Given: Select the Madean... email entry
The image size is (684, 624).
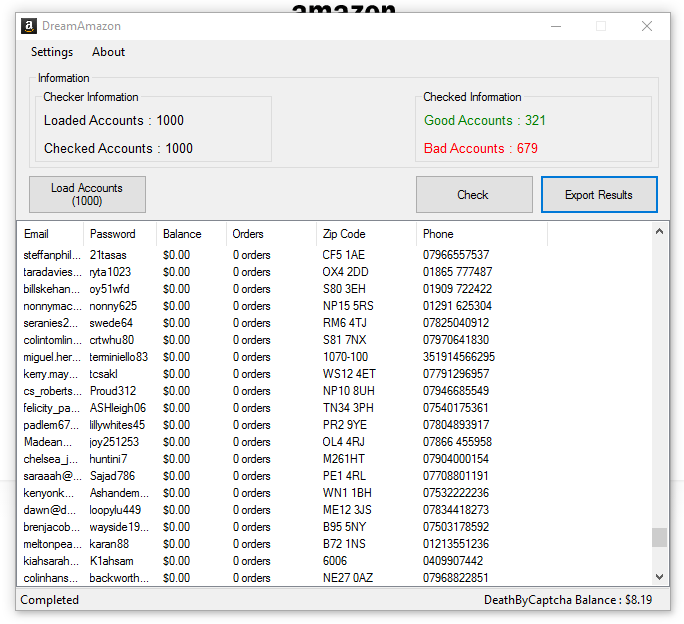Looking at the screenshot, I should pos(48,442).
